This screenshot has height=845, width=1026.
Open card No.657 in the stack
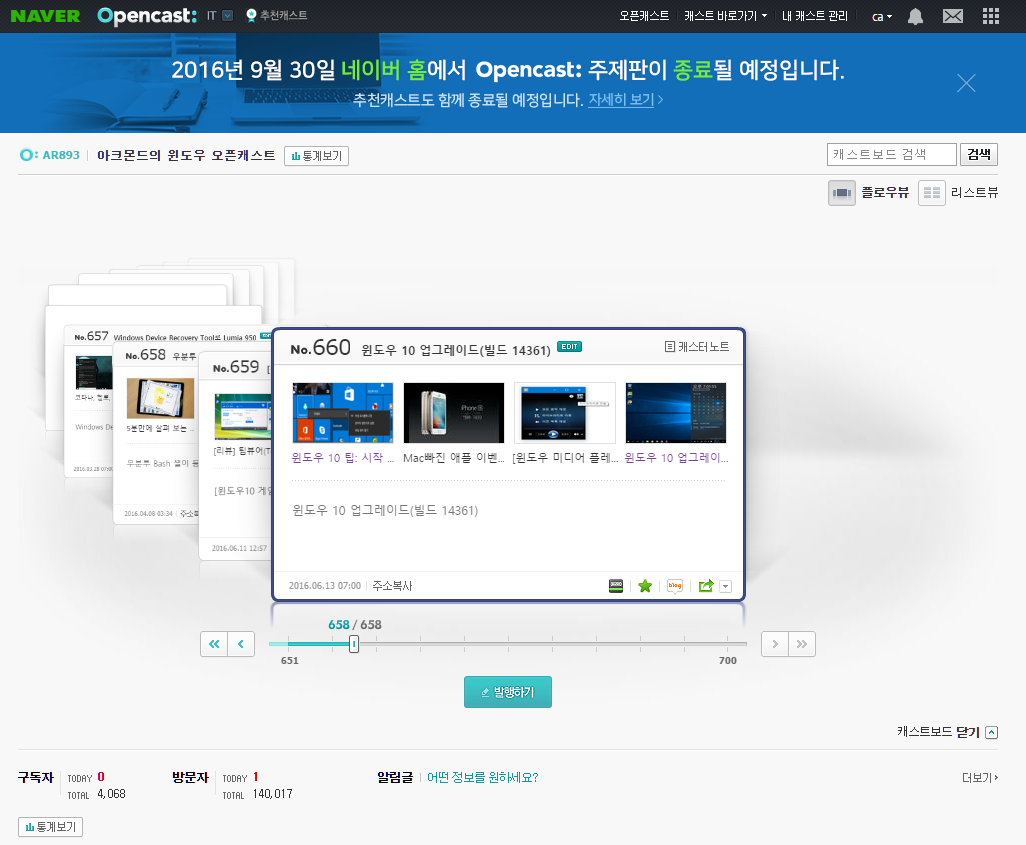pyautogui.click(x=89, y=399)
